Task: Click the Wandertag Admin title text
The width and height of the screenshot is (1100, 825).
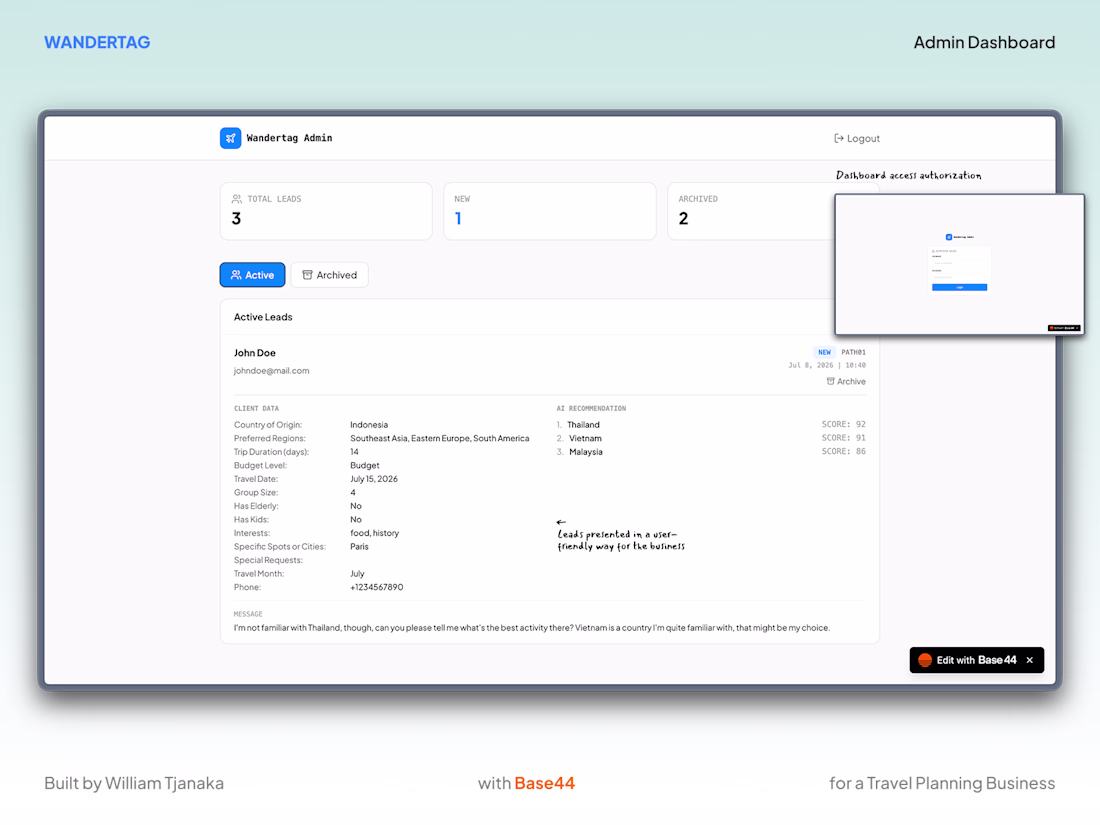Action: [289, 138]
